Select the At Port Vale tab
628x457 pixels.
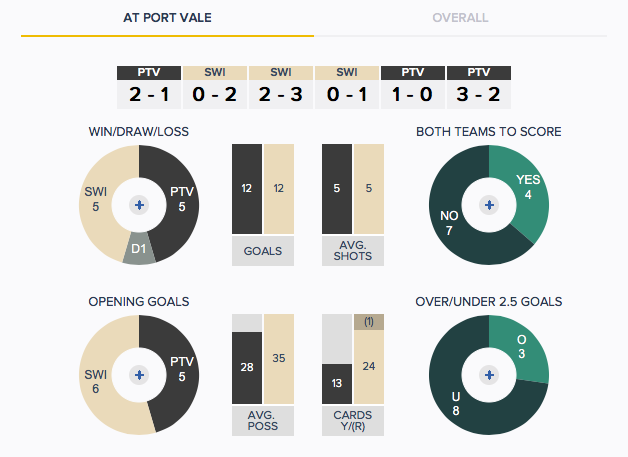tap(167, 18)
